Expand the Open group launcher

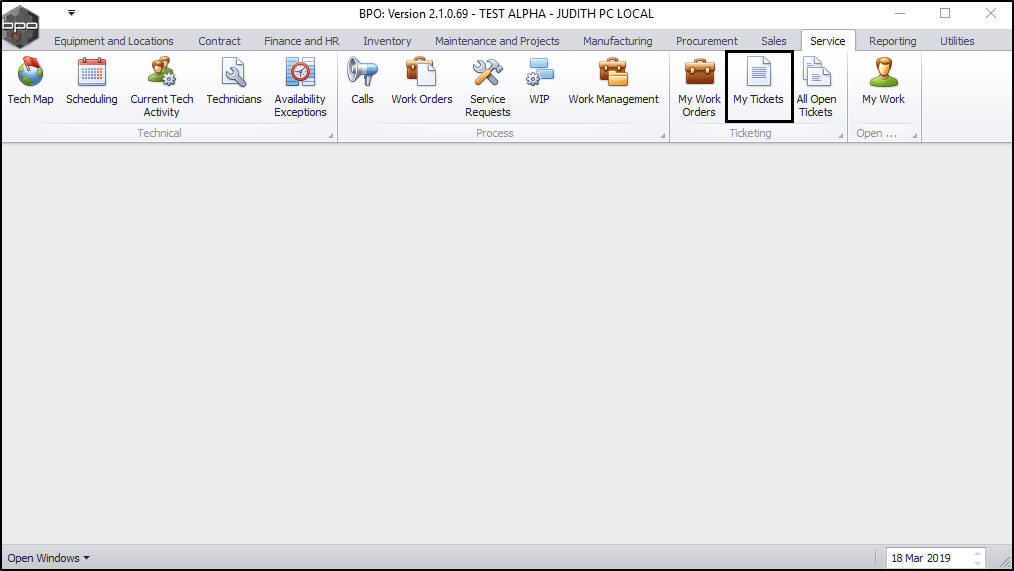point(914,135)
